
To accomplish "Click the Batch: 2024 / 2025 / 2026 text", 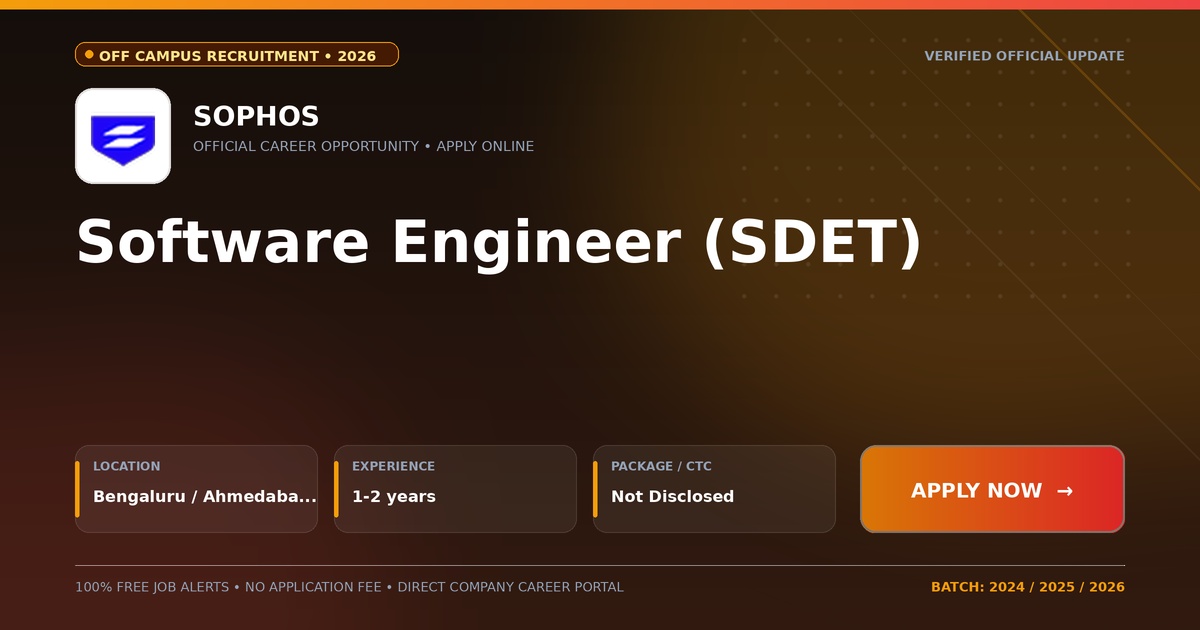I will (1028, 587).
